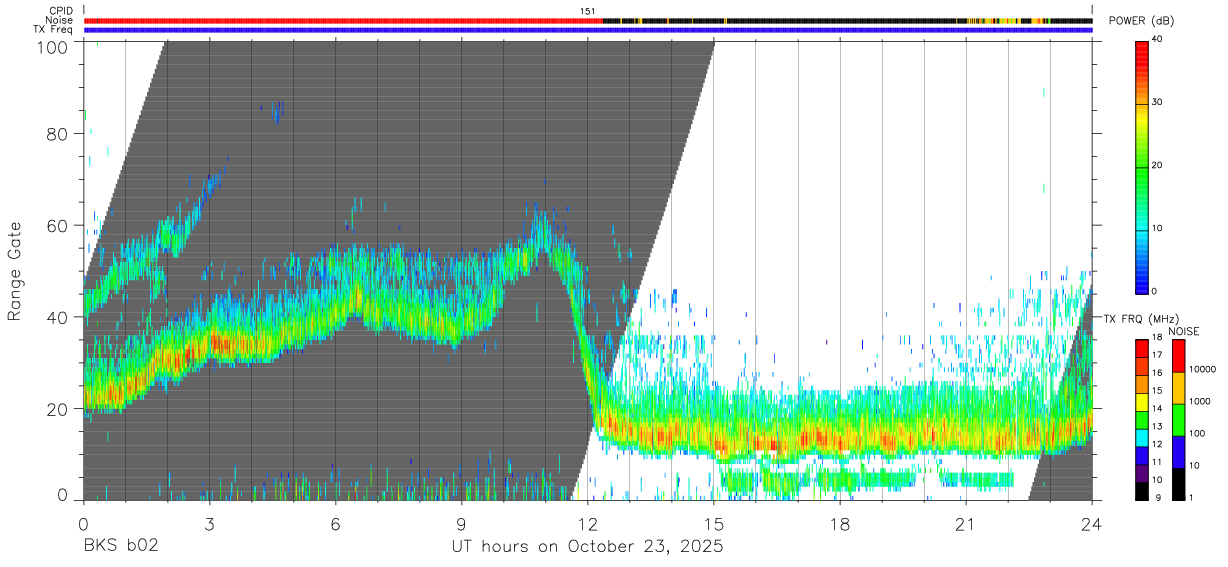Click x-axis tick label 21
Image resolution: width=1228 pixels, height=567 pixels.
(966, 525)
